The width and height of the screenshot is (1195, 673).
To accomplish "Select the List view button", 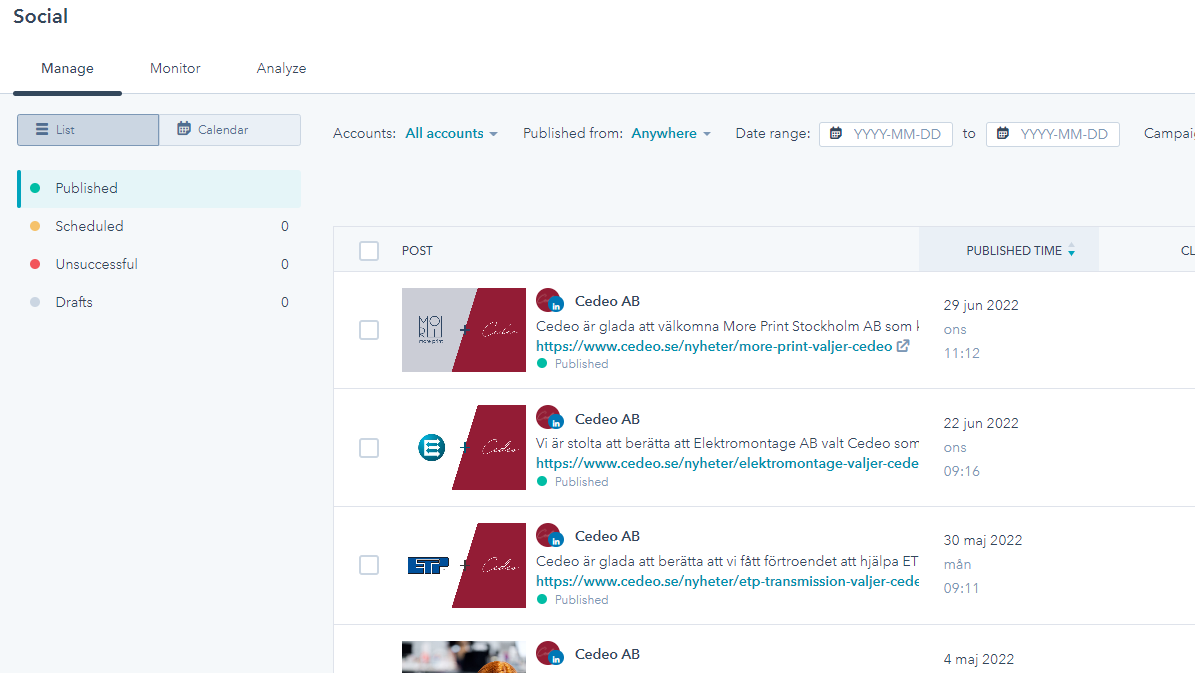I will (88, 130).
